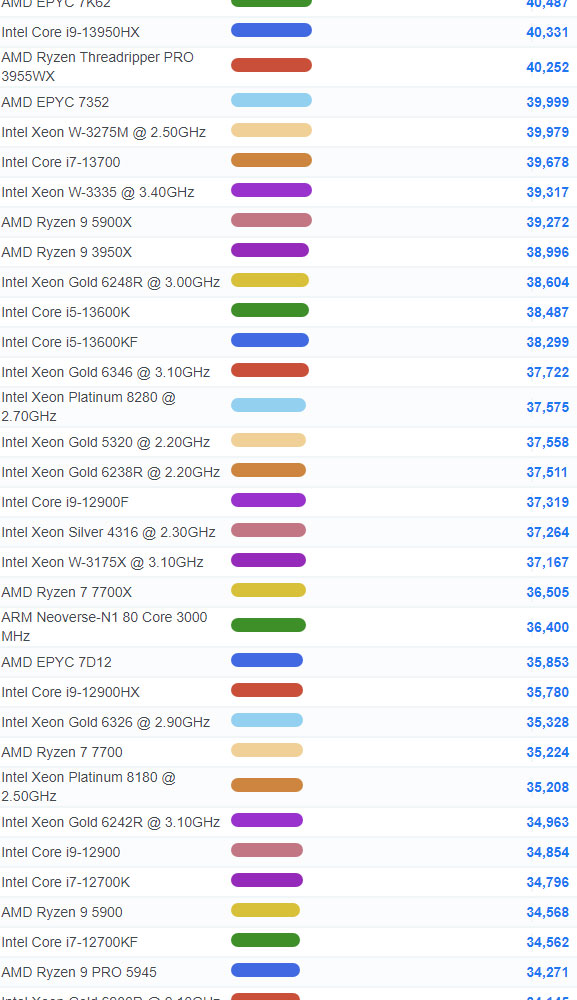Viewport: 577px width, 1000px height.
Task: Select the AMD Ryzen 7 7700 entry
Action: tap(62, 752)
